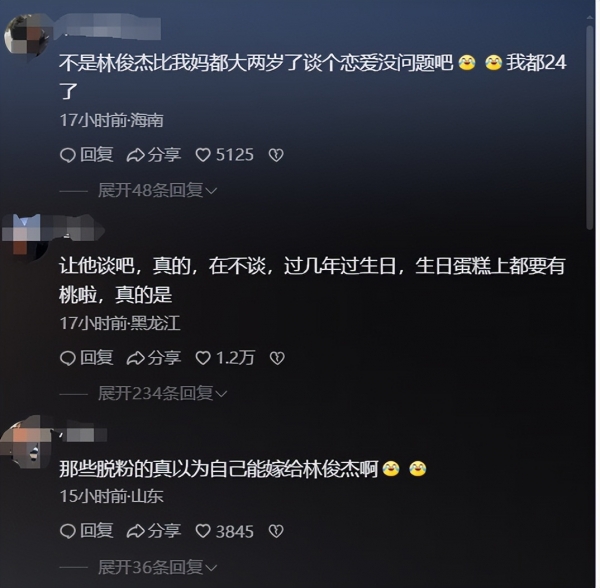The image size is (600, 588).
Task: Dislike the Hainan comment via broken heart
Action: tap(276, 155)
